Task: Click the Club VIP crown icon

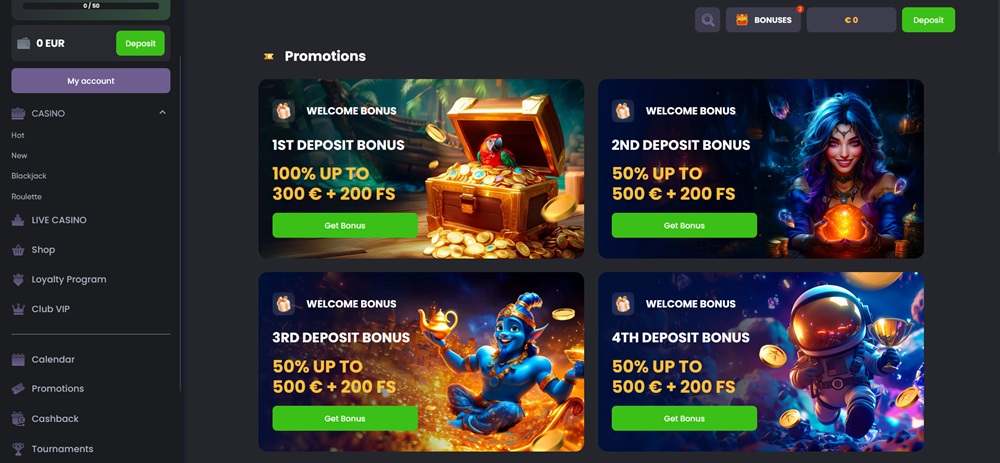Action: 18,309
